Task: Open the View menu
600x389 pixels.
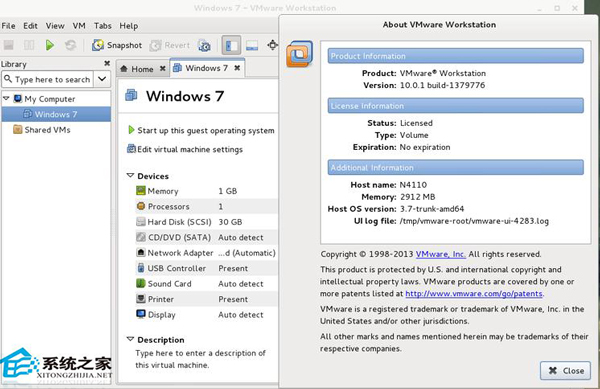Action: point(55,26)
